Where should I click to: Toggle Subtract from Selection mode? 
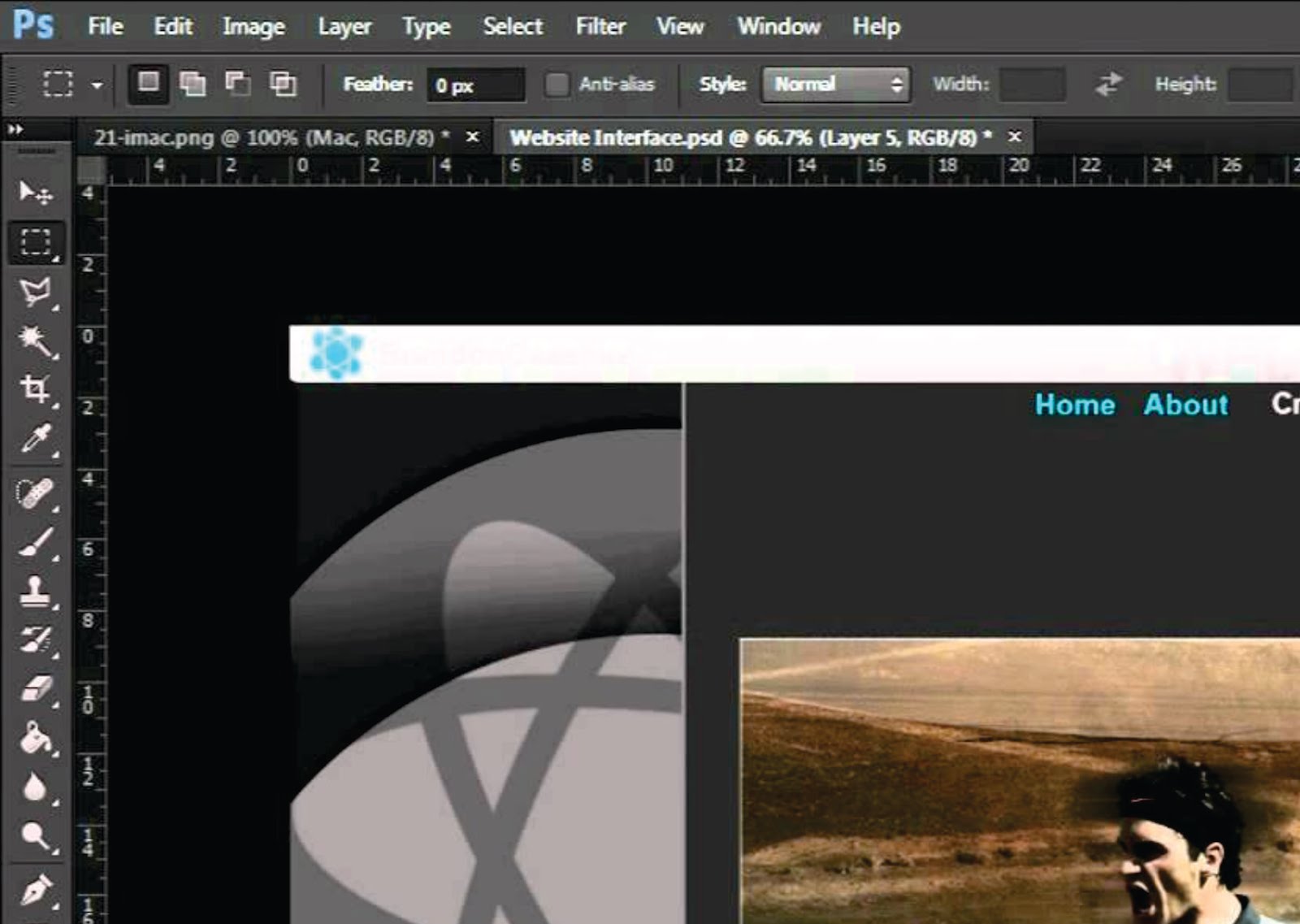(x=239, y=83)
